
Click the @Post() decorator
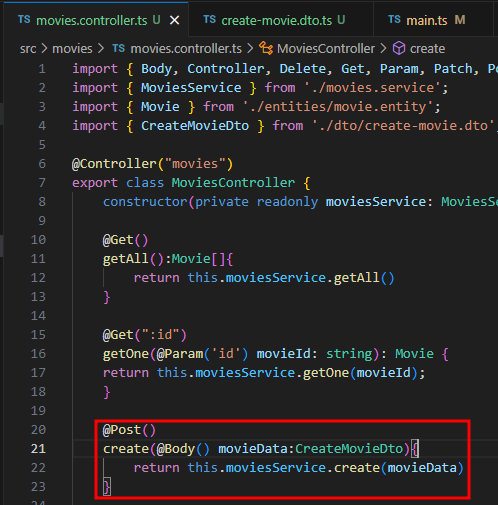point(129,430)
